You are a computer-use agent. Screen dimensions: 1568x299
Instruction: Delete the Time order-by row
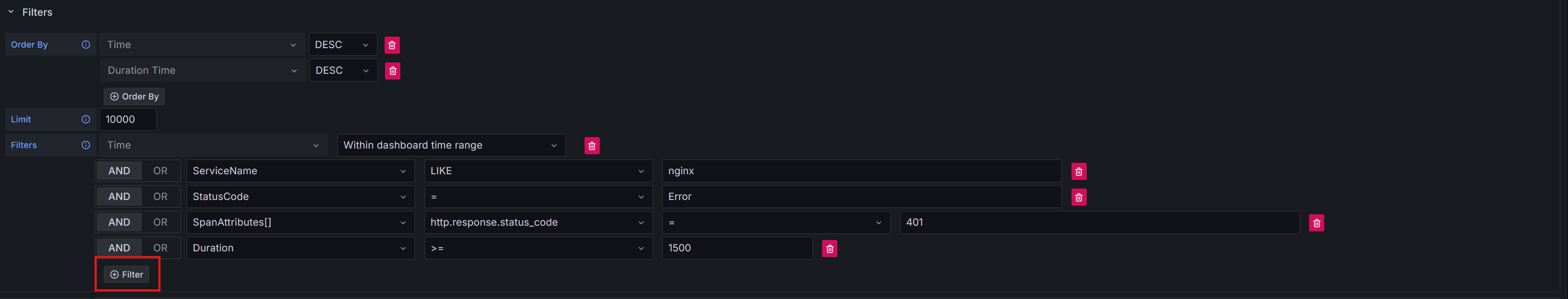(392, 45)
